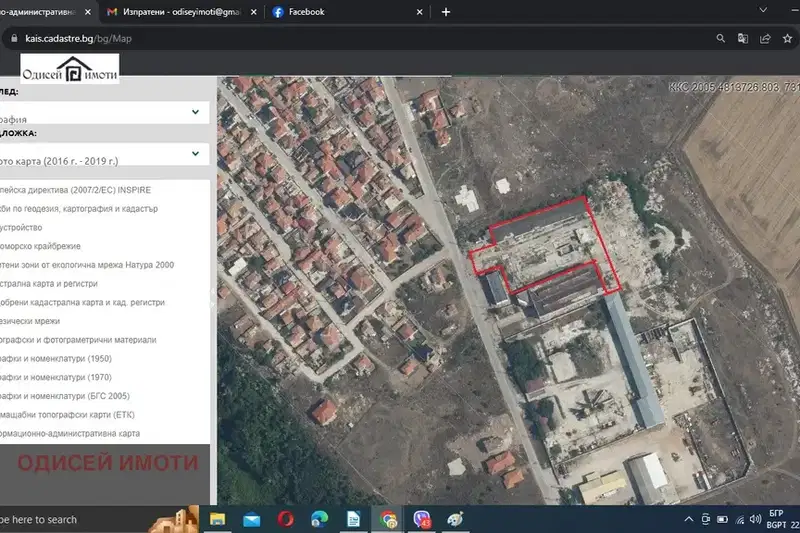Viewport: 800px width, 533px height.
Task: Select 'ографски и фотограметрични материали' layer
Action: [78, 340]
